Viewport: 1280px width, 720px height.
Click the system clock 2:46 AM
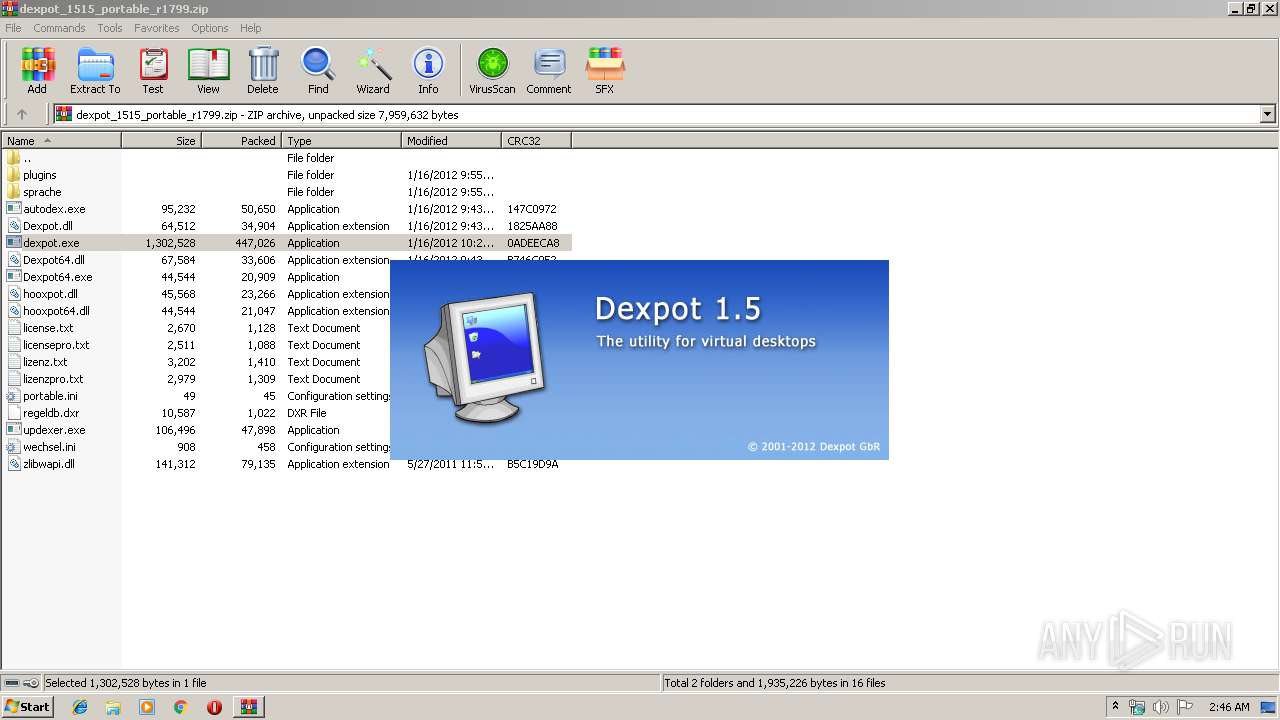[1229, 707]
